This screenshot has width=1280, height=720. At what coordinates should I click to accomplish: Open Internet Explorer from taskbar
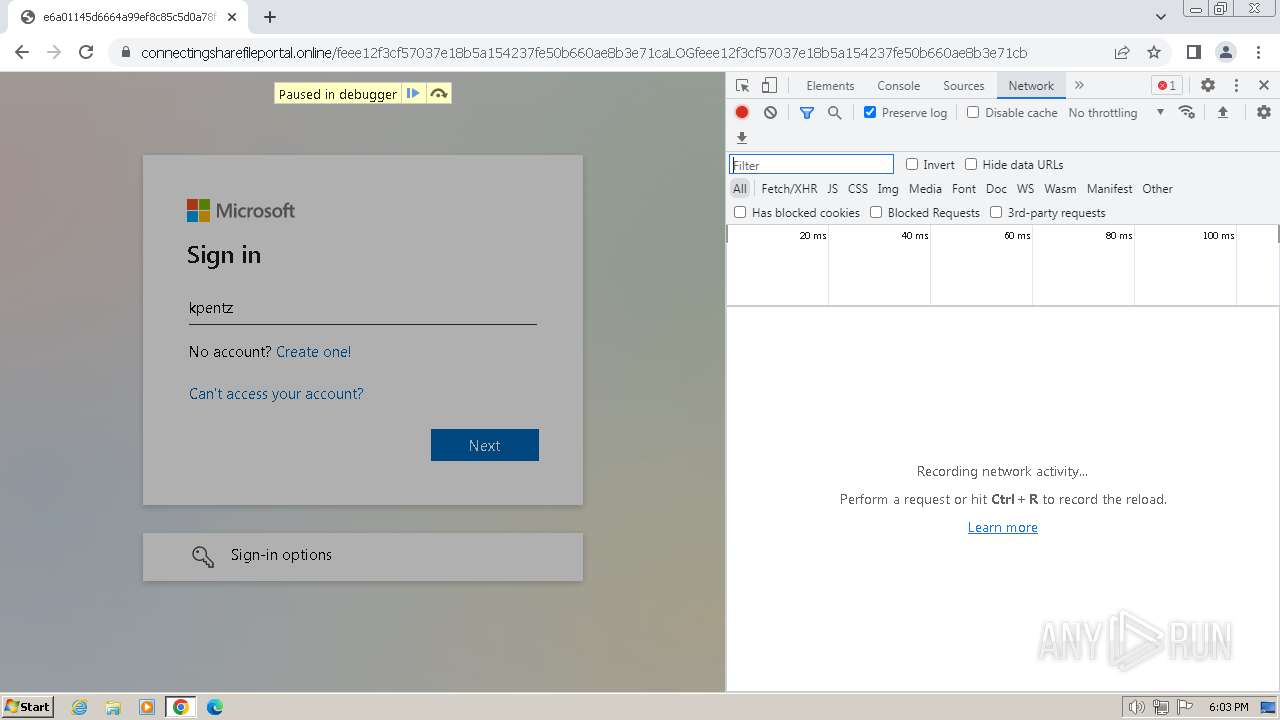tap(80, 707)
